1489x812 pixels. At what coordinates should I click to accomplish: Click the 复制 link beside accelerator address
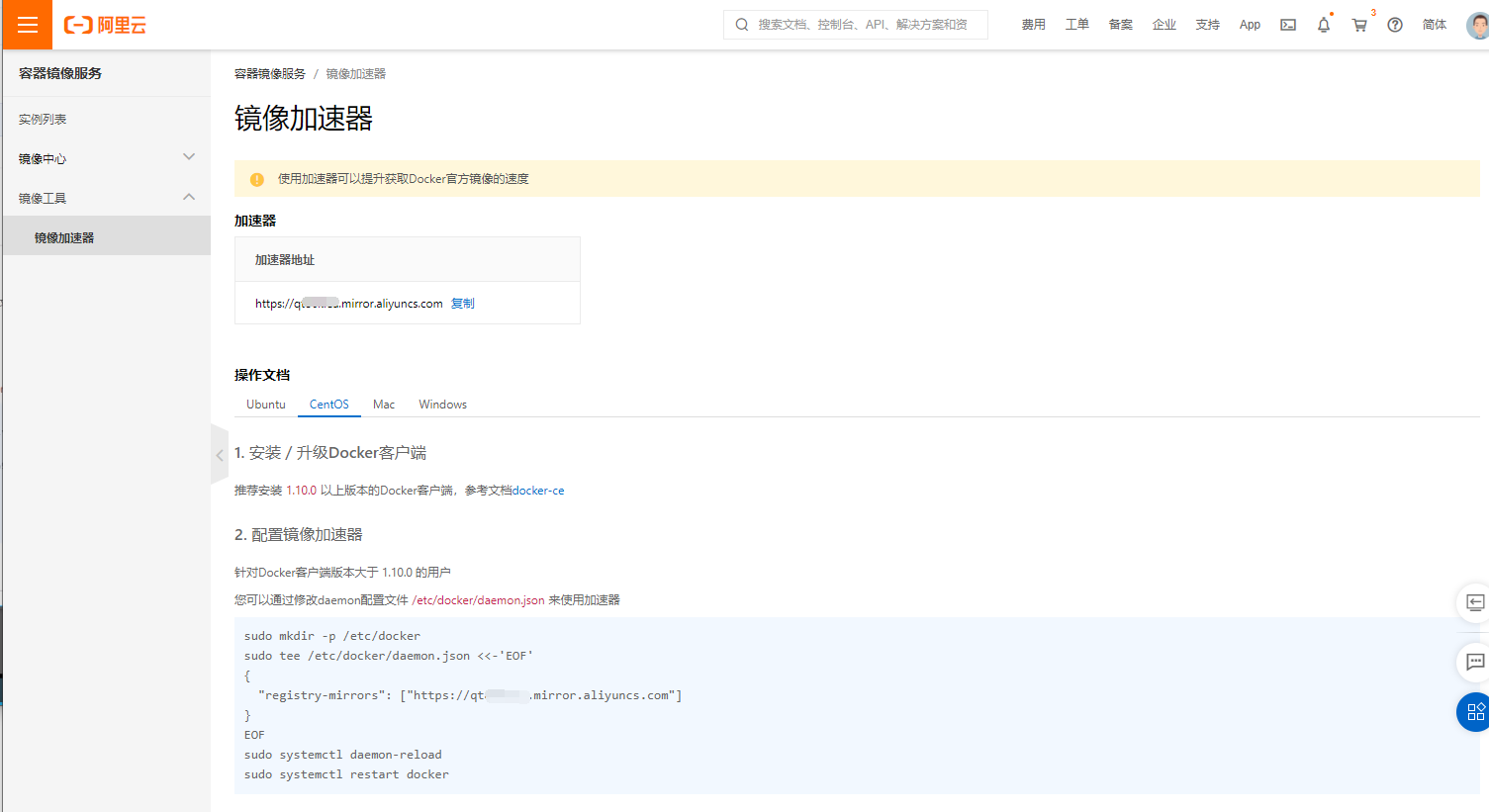[463, 304]
